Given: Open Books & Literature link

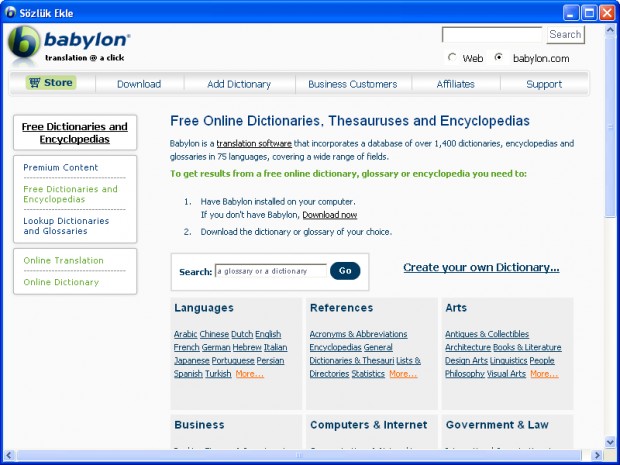Looking at the screenshot, I should (527, 347).
